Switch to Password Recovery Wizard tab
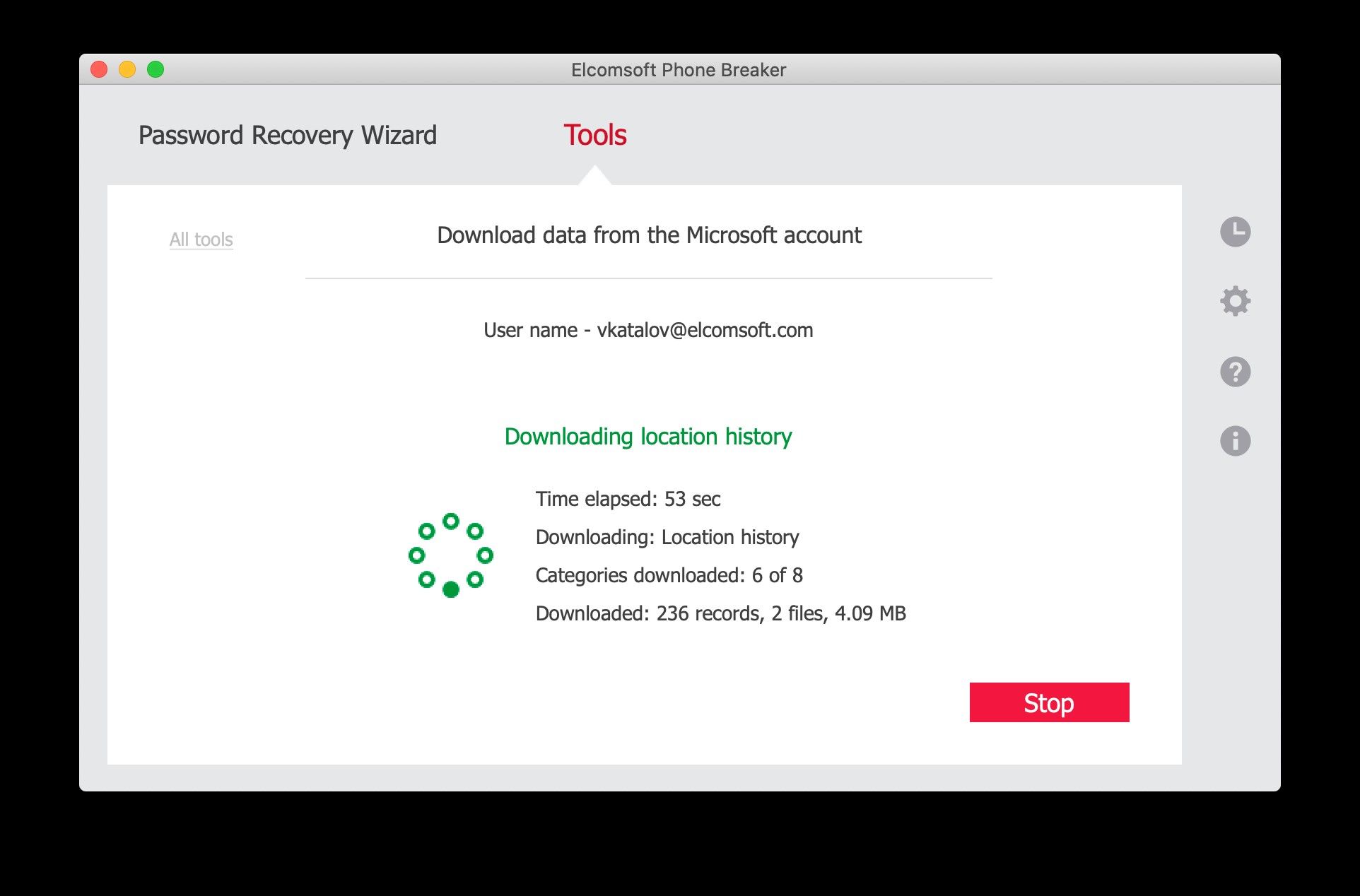1360x896 pixels. point(287,135)
